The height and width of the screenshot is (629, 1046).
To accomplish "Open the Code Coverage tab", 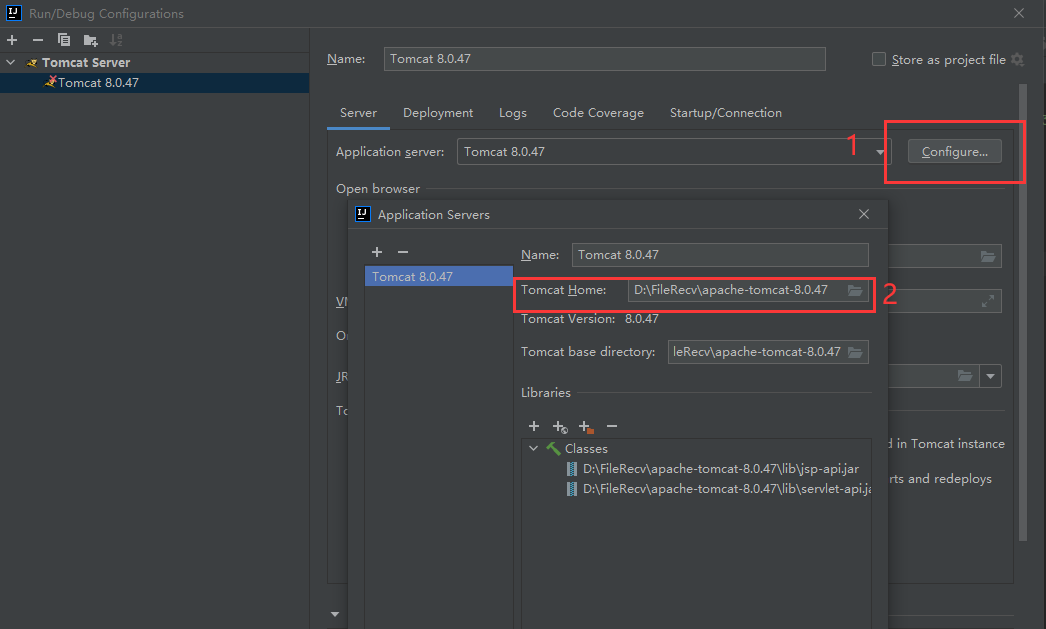I will pos(598,113).
